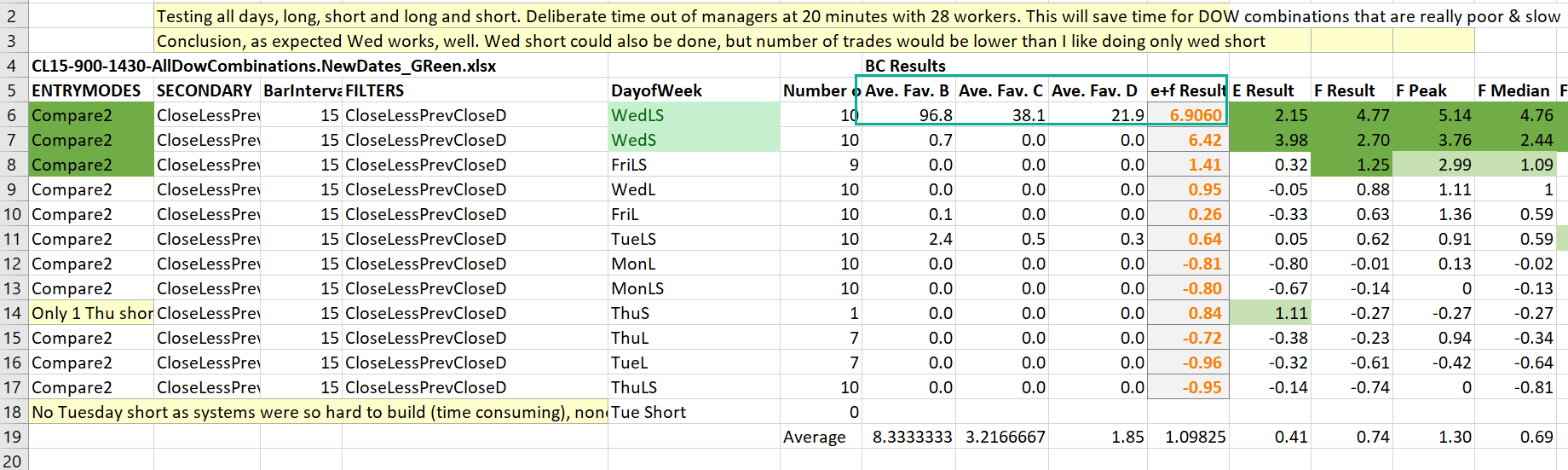This screenshot has height=470, width=1568.
Task: Click the e+f Result value 6.9060
Action: tap(1188, 115)
